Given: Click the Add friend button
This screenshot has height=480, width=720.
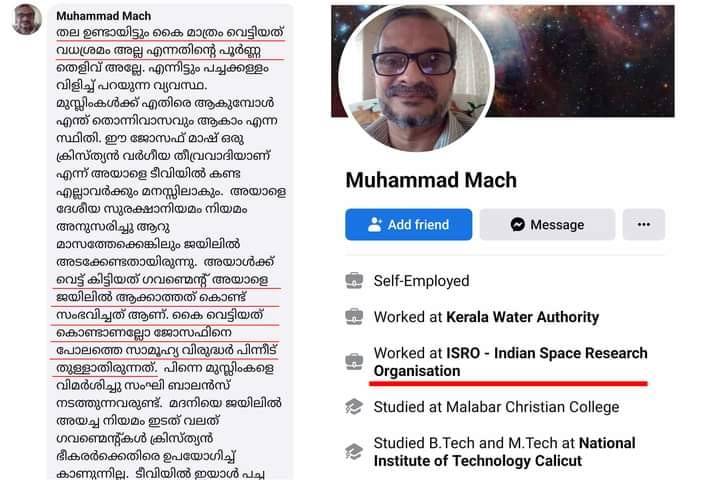Looking at the screenshot, I should [x=408, y=225].
